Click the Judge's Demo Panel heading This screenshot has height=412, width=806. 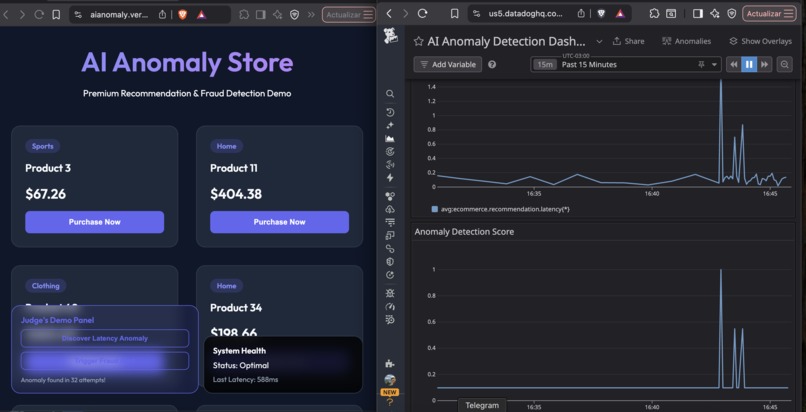58,320
